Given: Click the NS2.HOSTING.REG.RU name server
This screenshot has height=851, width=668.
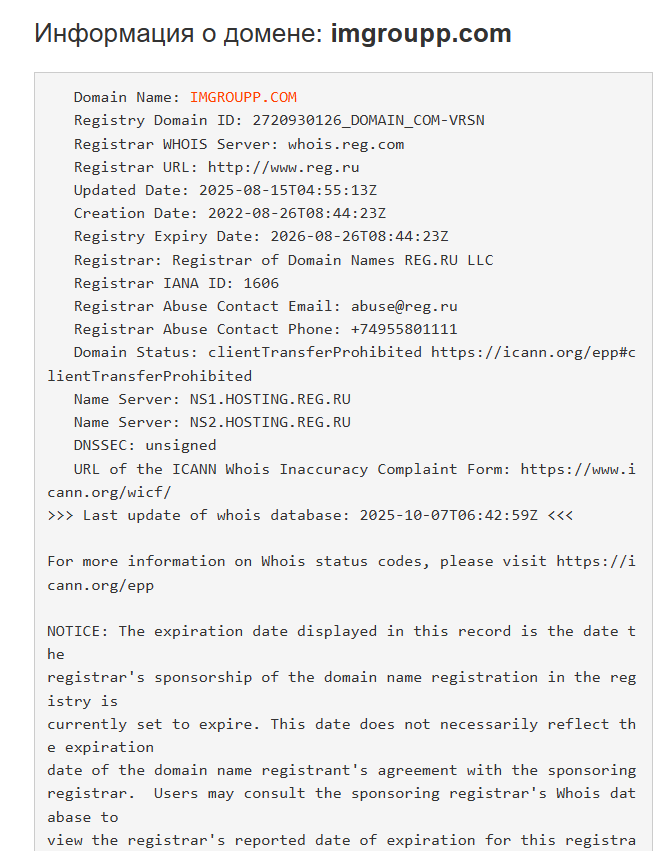Looking at the screenshot, I should coord(270,422).
